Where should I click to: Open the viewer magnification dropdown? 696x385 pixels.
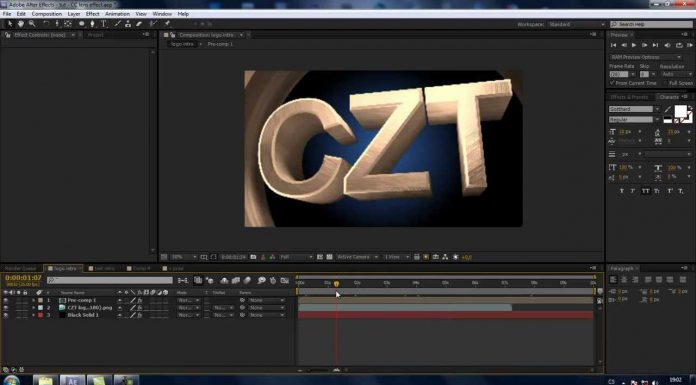click(x=184, y=257)
